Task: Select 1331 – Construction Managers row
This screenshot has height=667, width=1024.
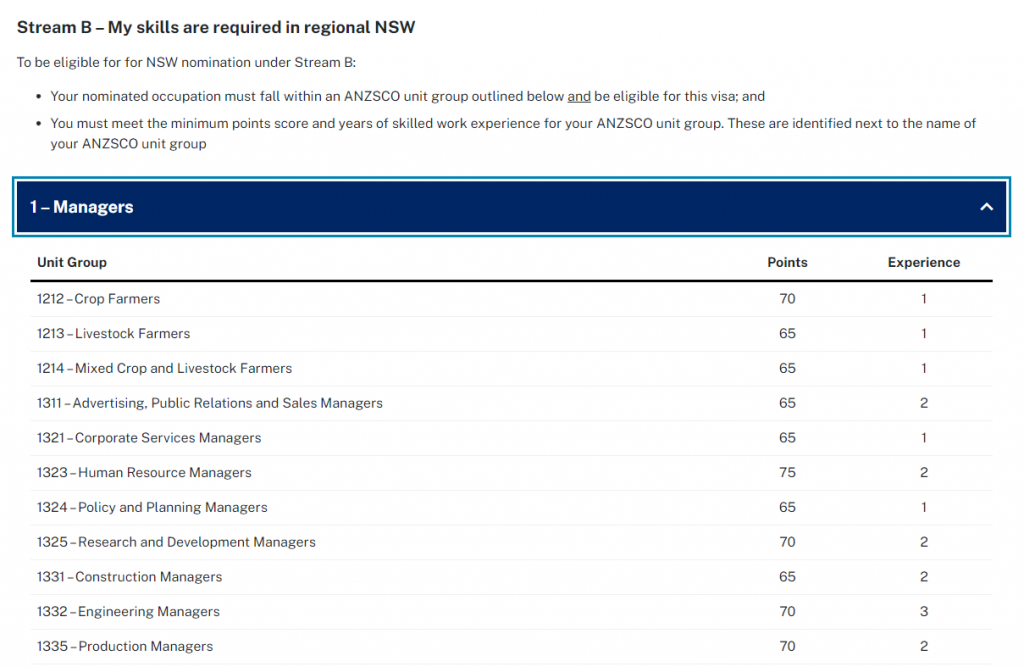Action: (130, 577)
